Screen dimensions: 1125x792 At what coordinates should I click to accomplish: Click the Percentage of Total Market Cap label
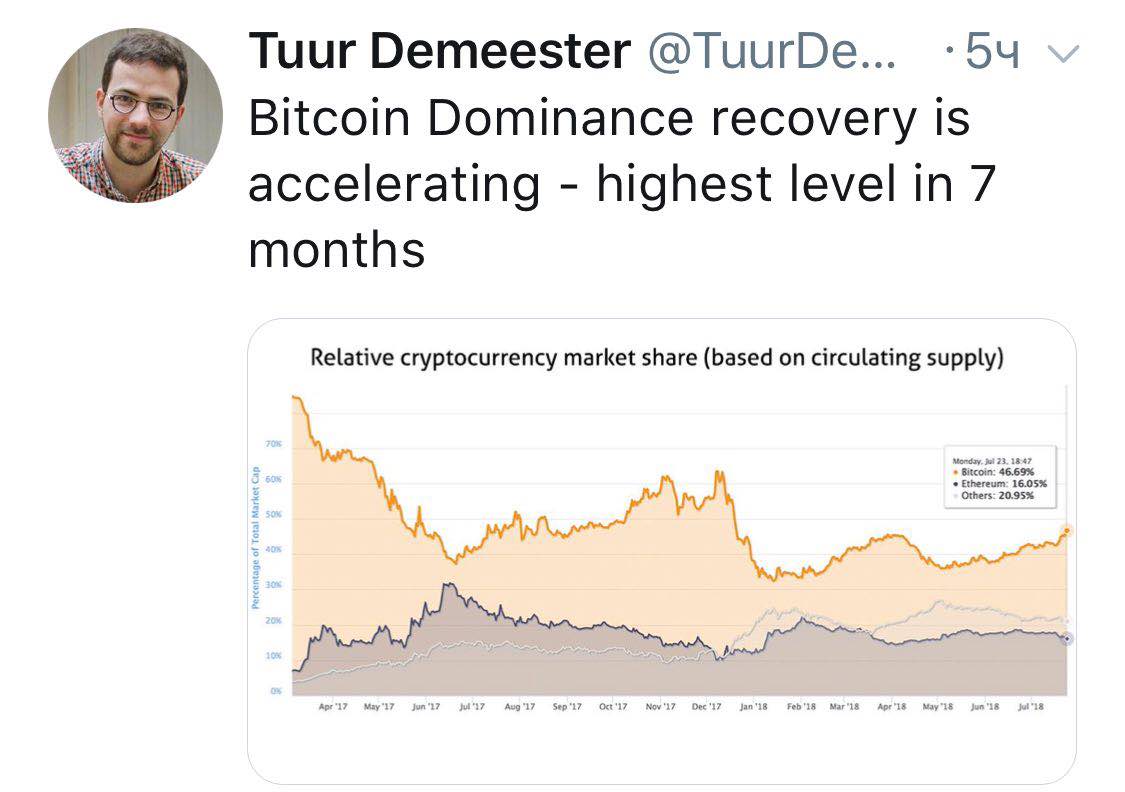pos(255,538)
